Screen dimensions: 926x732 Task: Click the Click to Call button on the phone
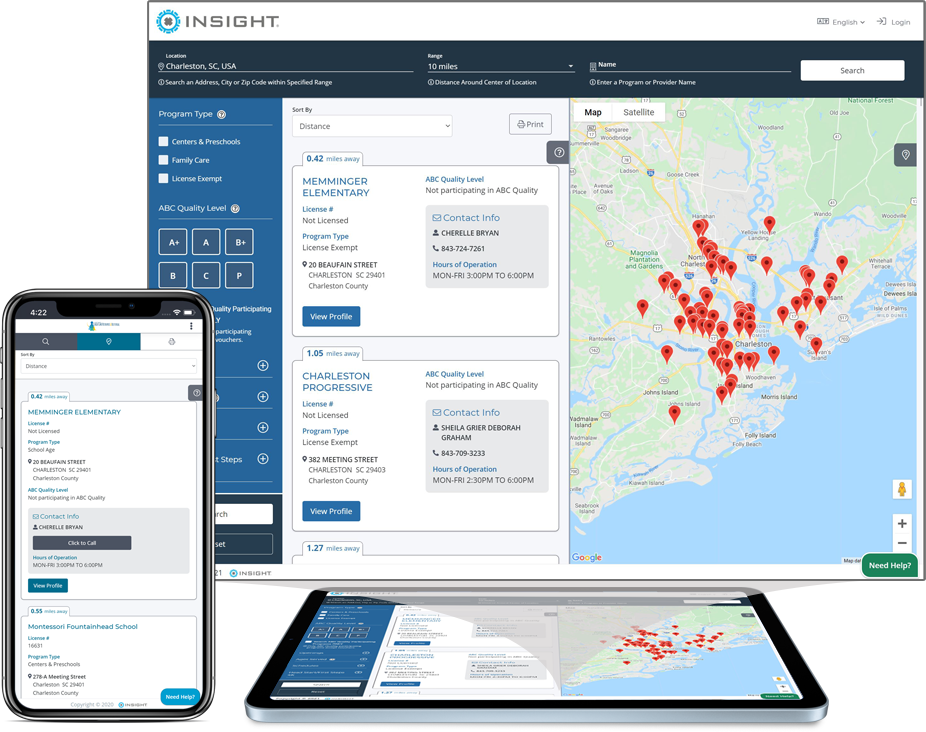point(82,543)
